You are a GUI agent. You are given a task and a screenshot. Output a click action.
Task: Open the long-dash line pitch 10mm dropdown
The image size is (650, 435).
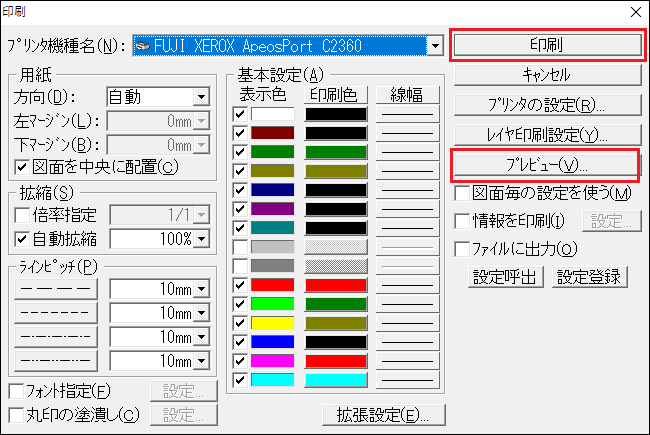tap(201, 289)
